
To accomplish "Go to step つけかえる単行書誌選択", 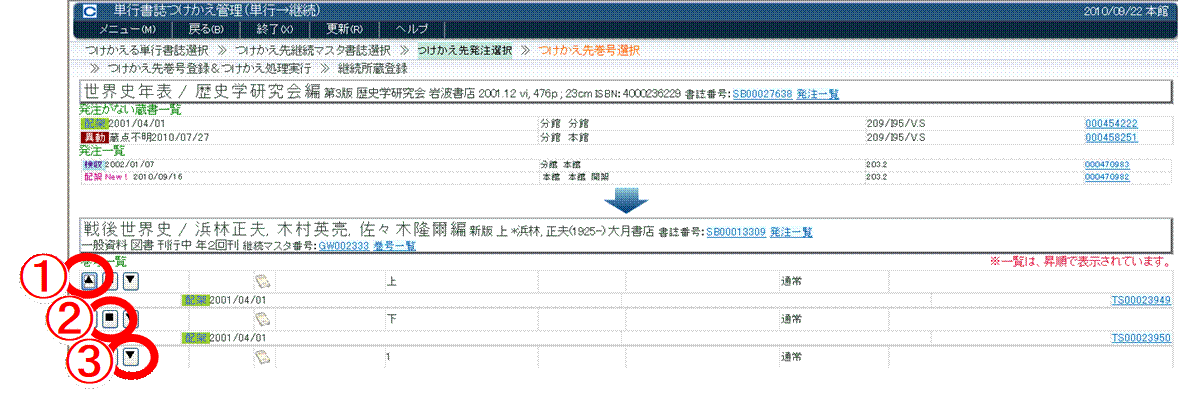I will tap(146, 50).
